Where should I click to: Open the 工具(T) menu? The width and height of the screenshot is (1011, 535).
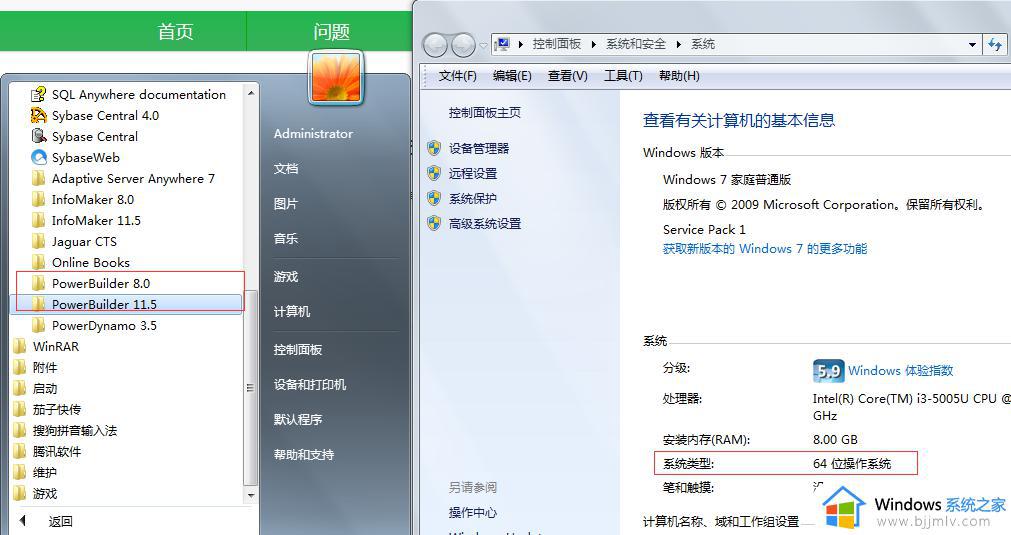click(623, 76)
